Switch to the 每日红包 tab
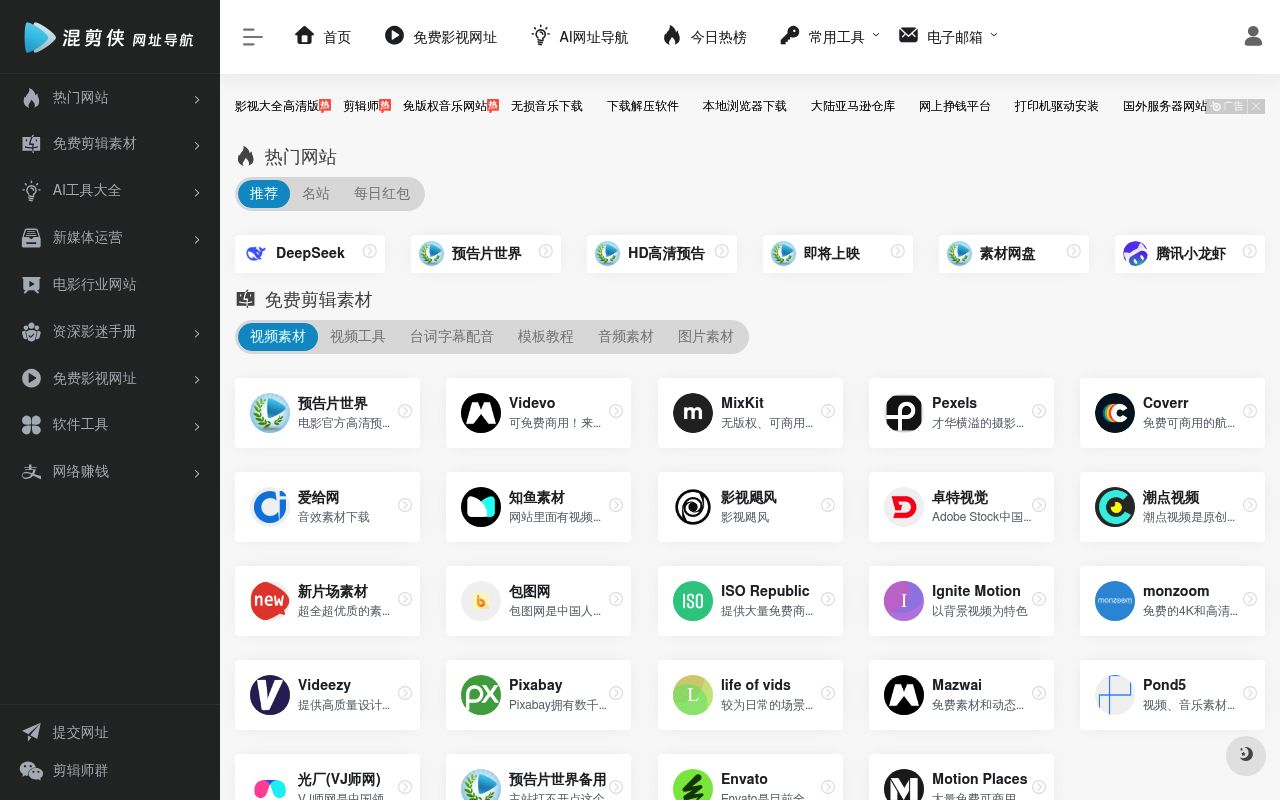Screen dimensions: 1280x800 [382, 194]
